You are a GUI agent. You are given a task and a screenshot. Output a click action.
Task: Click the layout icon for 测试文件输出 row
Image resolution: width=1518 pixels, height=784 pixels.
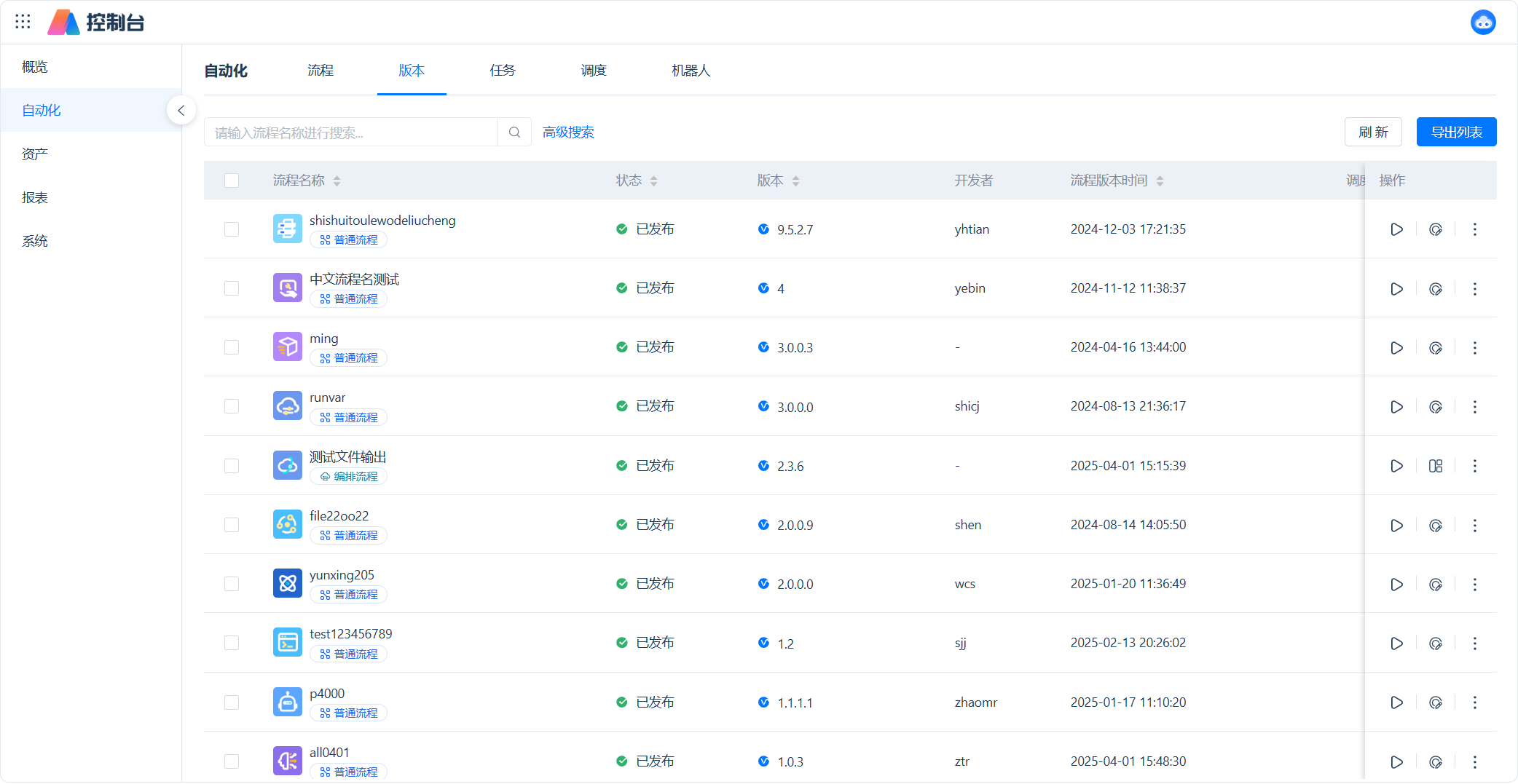tap(1435, 466)
